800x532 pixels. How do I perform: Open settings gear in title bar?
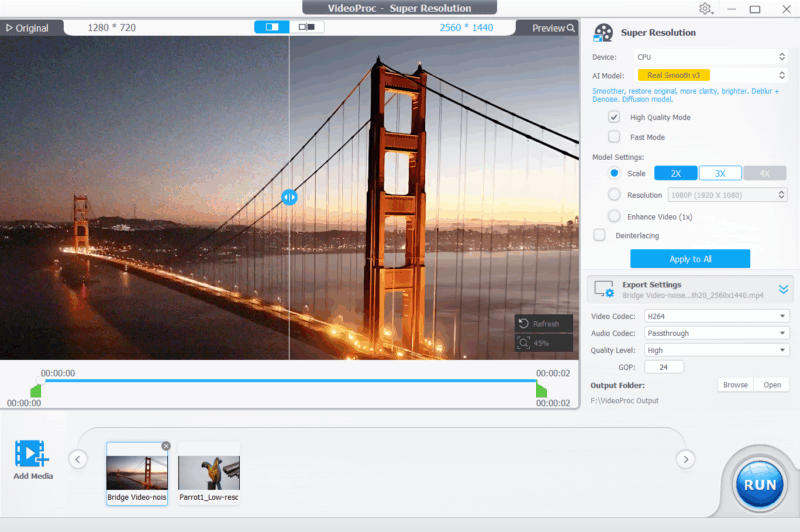(x=706, y=9)
